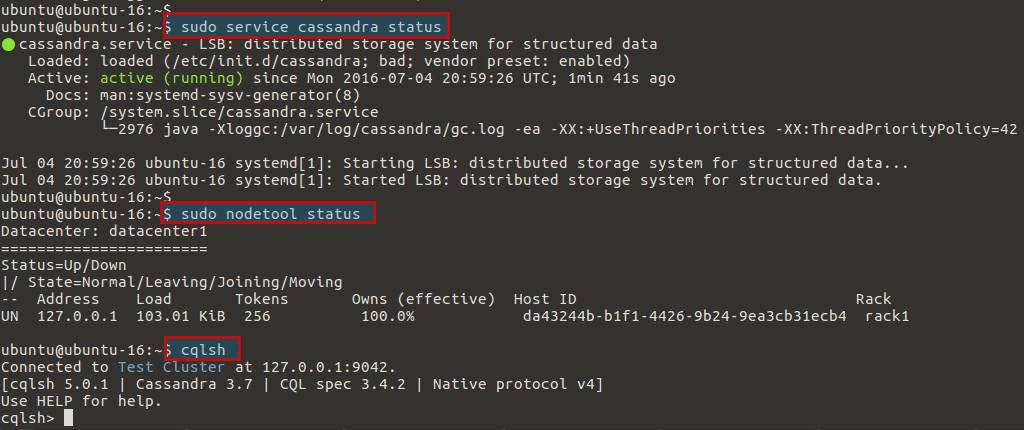This screenshot has width=1024, height=430.
Task: Click the 'Load' column header
Action: (x=153, y=299)
